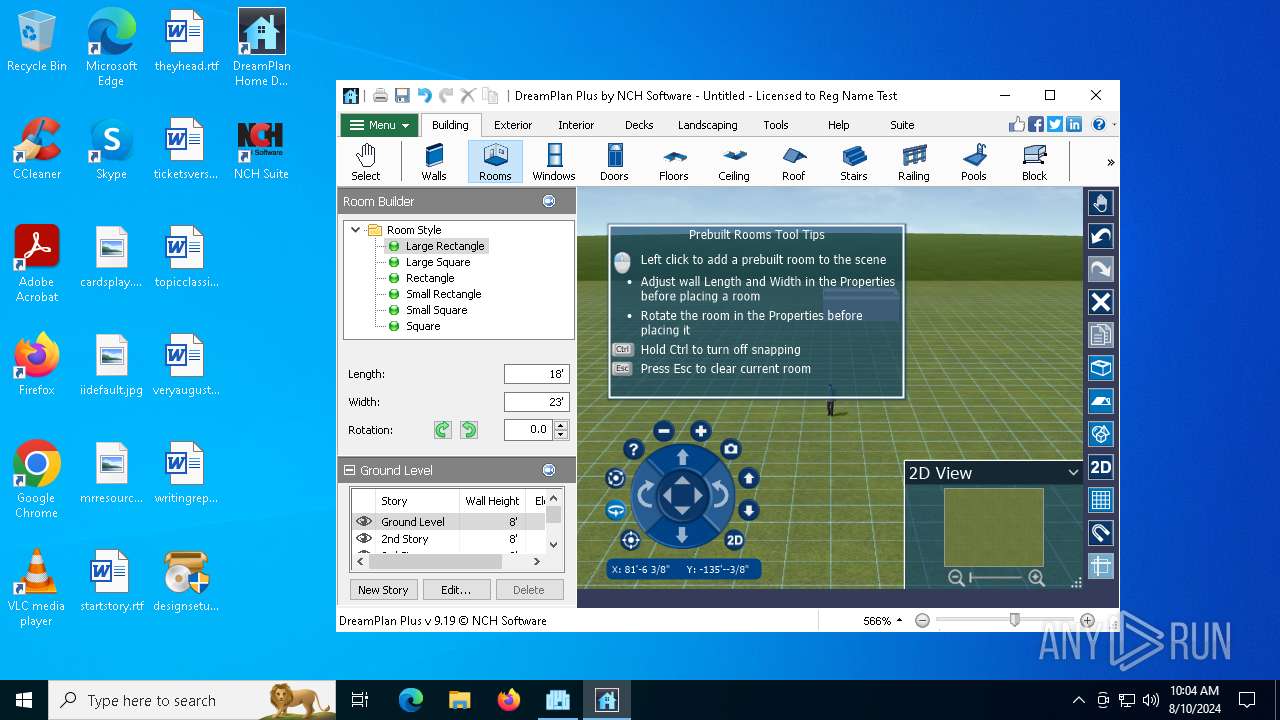Click the status bar zoom slider handle
Viewport: 1280px width, 720px height.
pos(1015,620)
